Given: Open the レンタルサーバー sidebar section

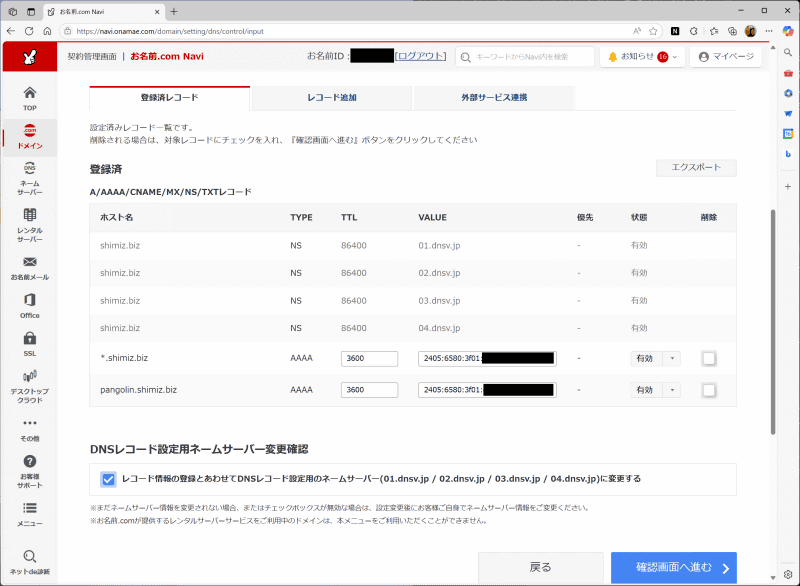Looking at the screenshot, I should coord(29,222).
